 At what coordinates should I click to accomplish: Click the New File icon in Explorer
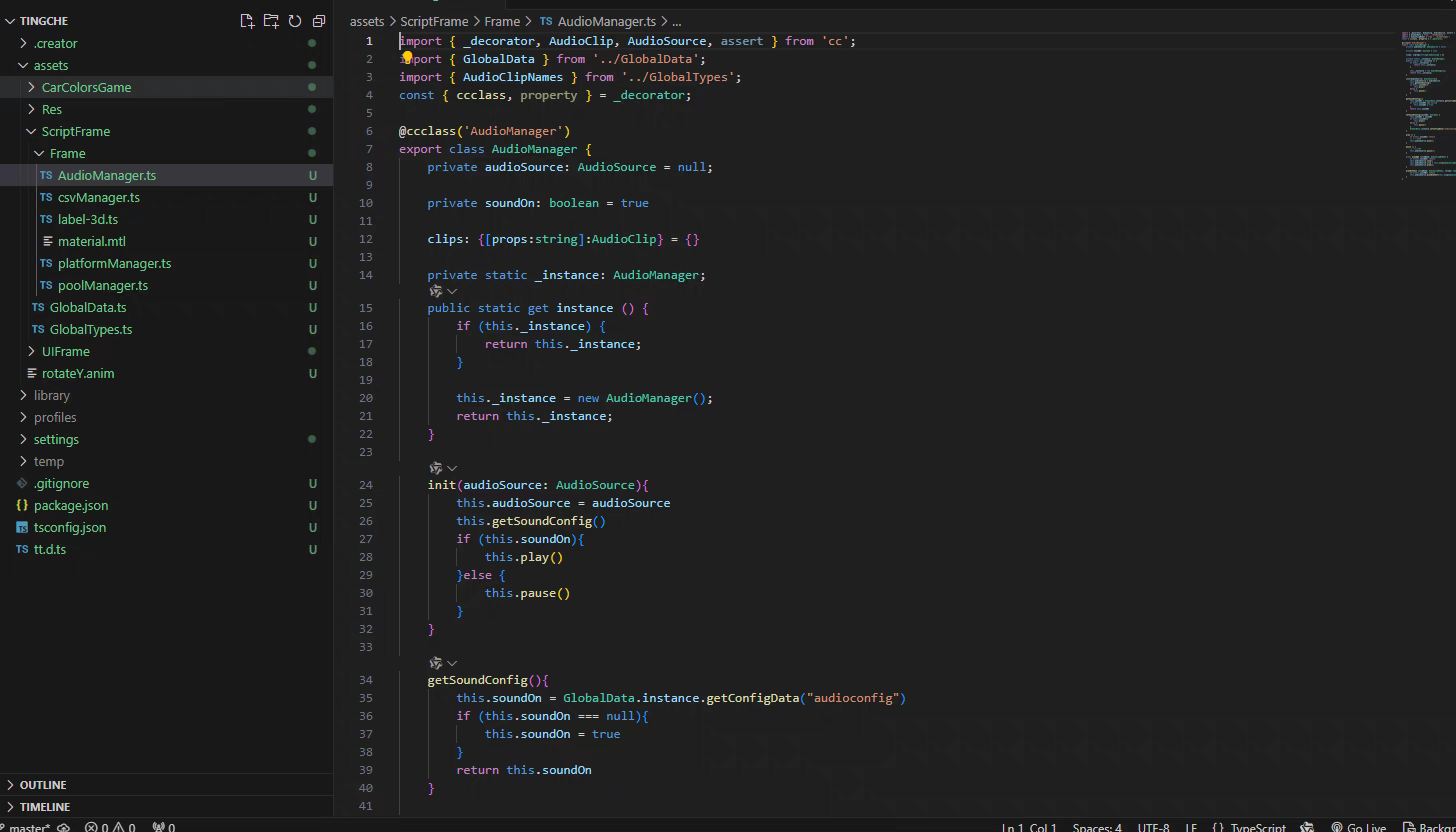[x=247, y=21]
